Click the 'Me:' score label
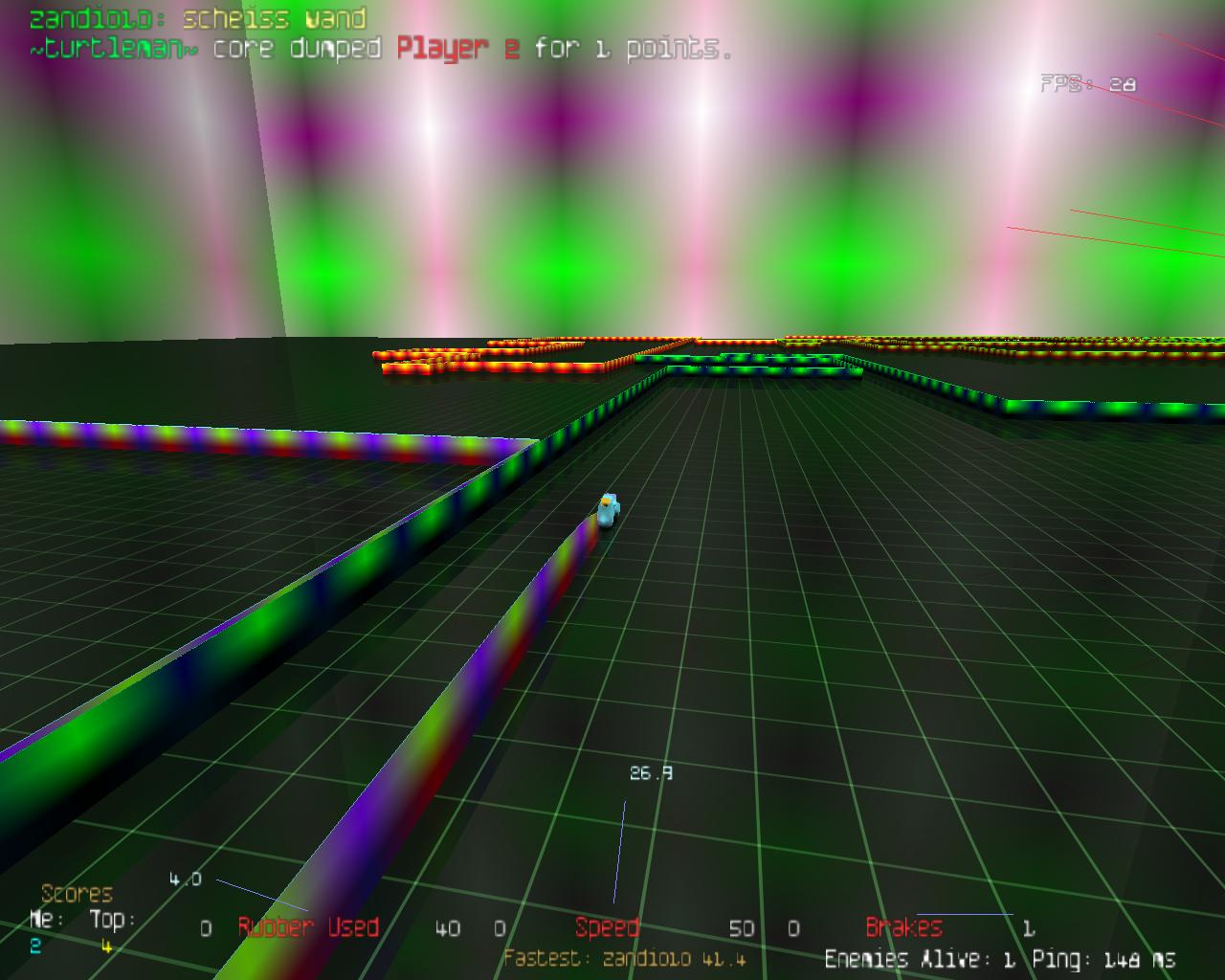 pos(46,919)
